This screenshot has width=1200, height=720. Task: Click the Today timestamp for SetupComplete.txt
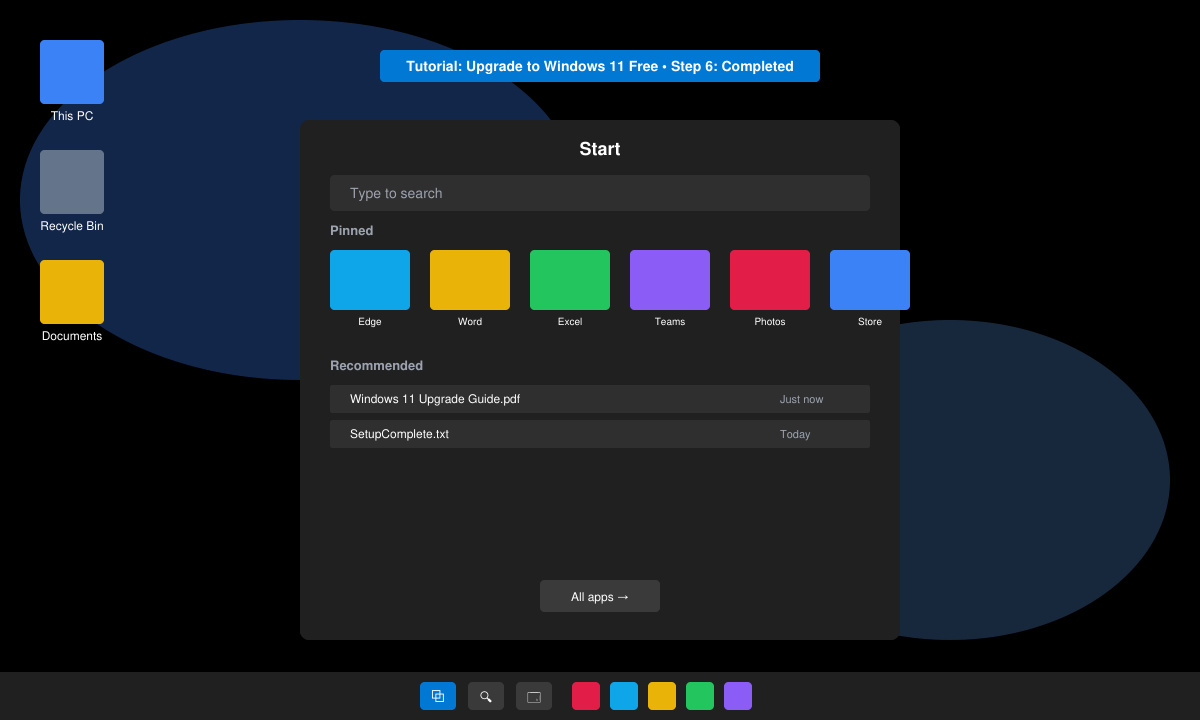(795, 434)
